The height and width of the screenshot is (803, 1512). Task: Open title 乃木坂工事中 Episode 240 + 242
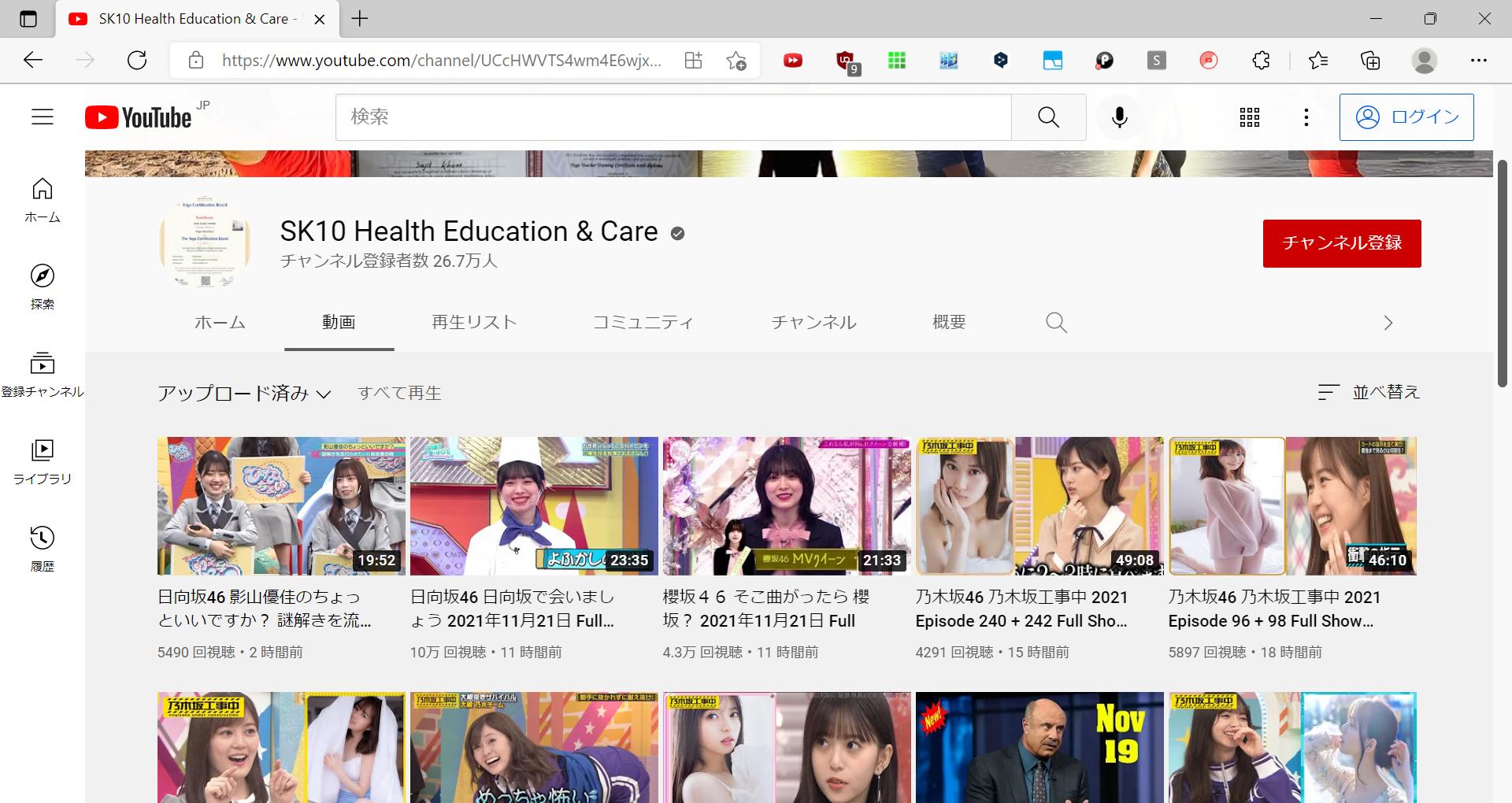tap(1022, 609)
